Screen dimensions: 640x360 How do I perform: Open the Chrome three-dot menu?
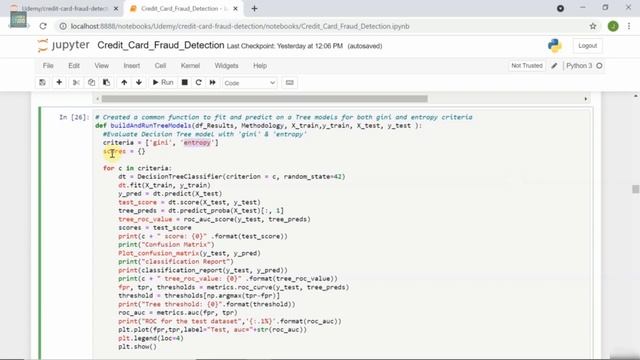pyautogui.click(x=629, y=26)
